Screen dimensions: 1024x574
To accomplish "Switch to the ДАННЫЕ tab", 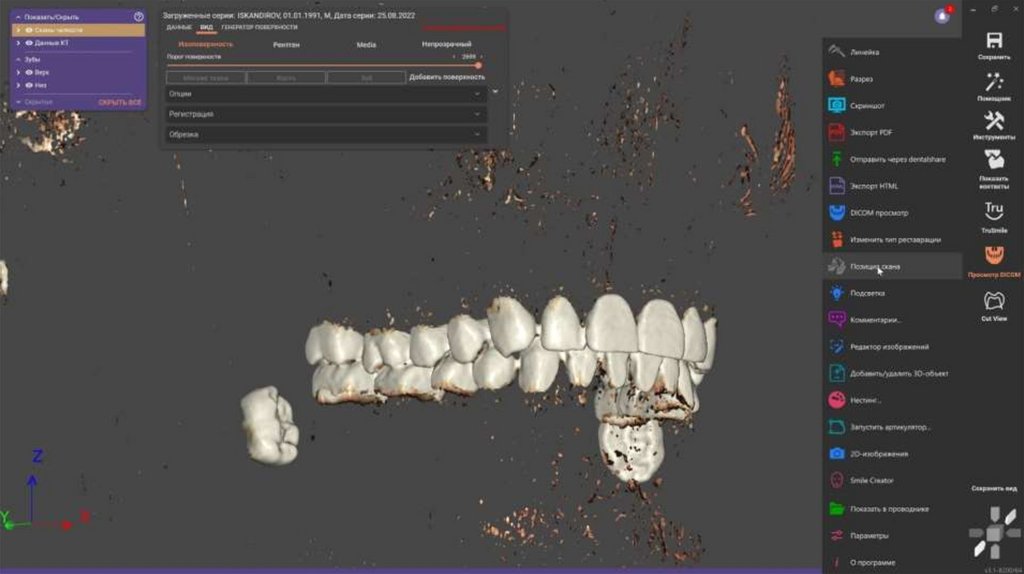I will click(x=179, y=27).
